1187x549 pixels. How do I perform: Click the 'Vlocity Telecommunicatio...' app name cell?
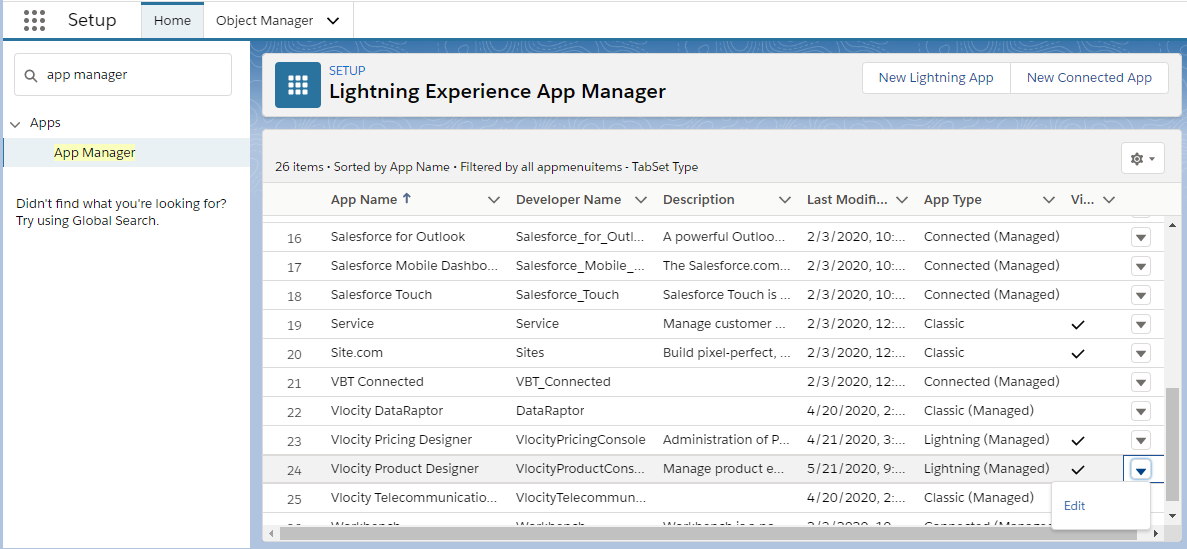click(x=414, y=498)
